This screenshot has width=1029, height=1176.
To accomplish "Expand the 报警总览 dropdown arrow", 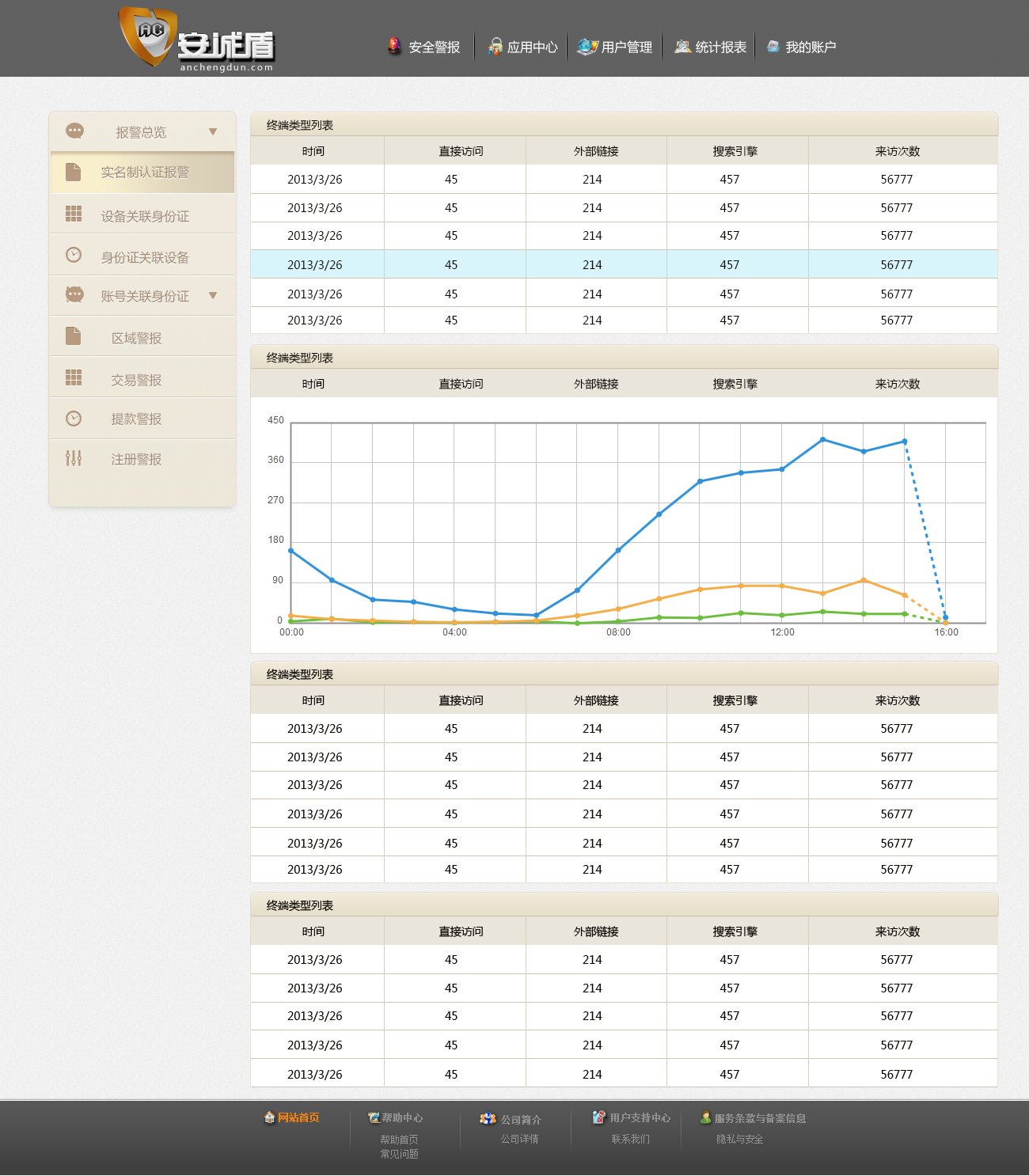I will pos(213,132).
